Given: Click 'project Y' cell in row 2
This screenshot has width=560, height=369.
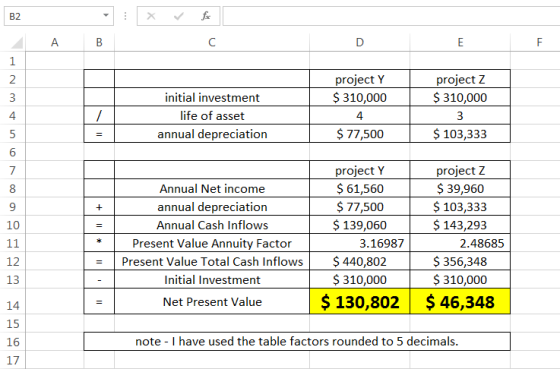Looking at the screenshot, I should pos(360,79).
